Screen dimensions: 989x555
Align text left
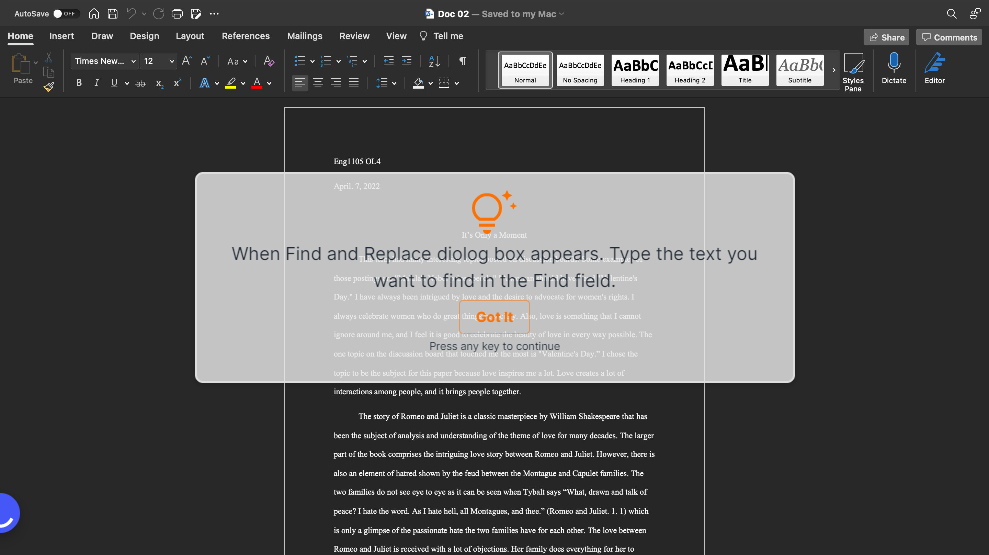click(x=300, y=83)
